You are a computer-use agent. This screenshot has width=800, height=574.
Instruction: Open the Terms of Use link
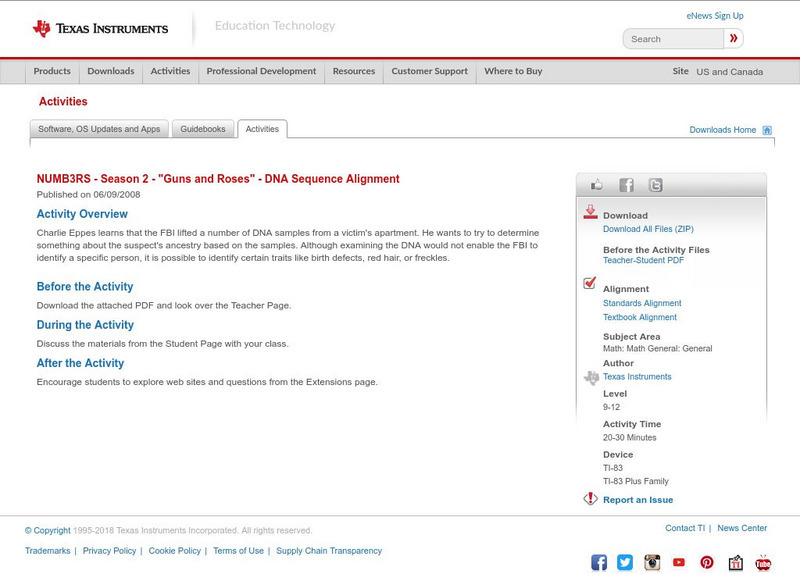(x=238, y=551)
